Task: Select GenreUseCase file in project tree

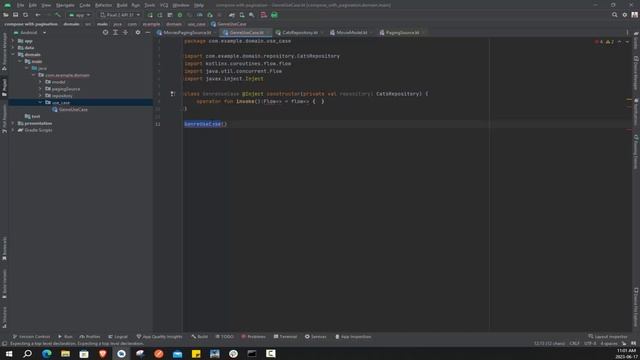Action: [x=70, y=109]
